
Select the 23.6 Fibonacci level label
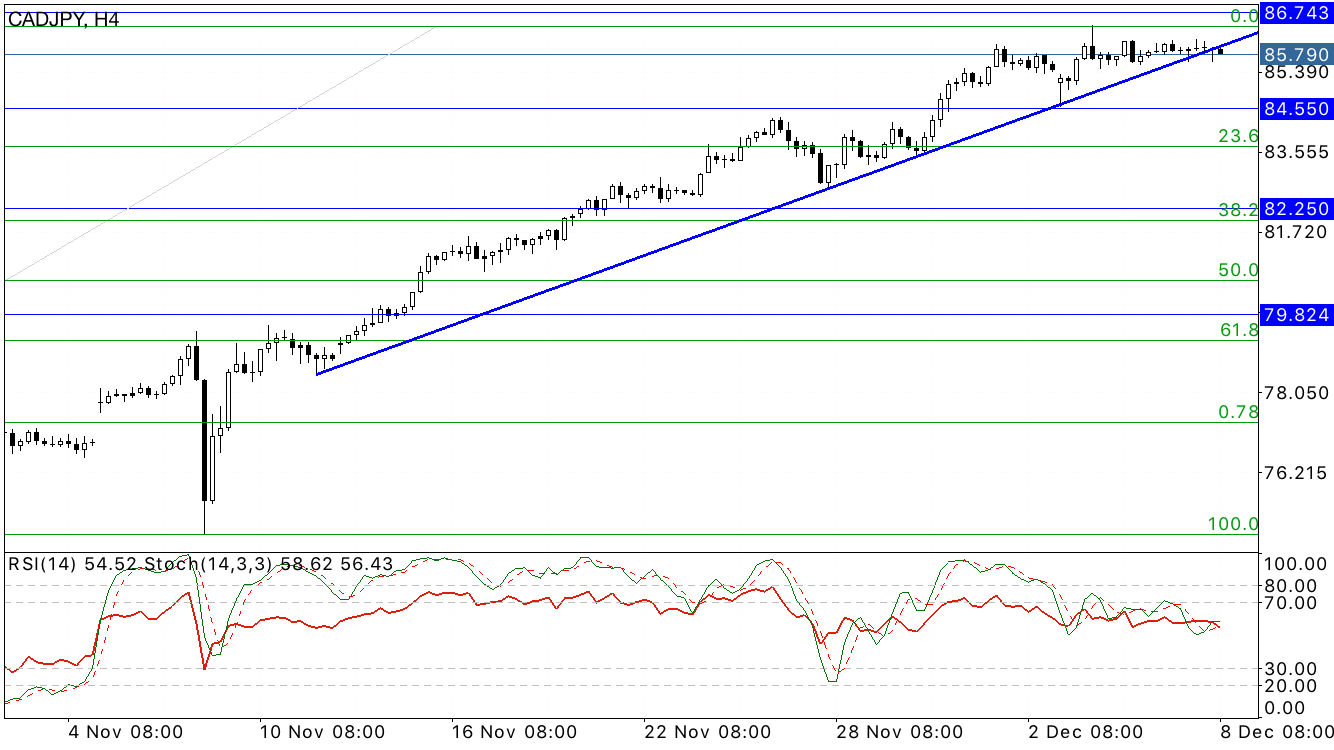1237,136
